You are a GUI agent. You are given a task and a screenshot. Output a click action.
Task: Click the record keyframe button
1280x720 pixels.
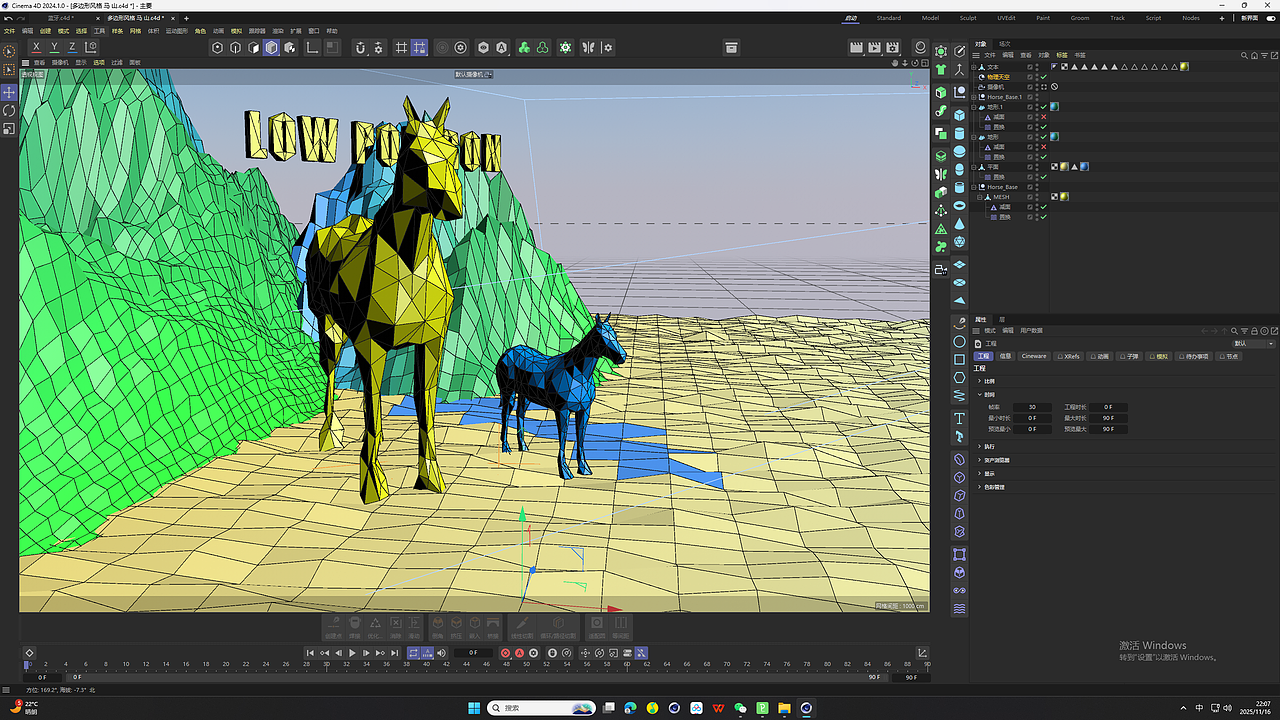tap(505, 653)
